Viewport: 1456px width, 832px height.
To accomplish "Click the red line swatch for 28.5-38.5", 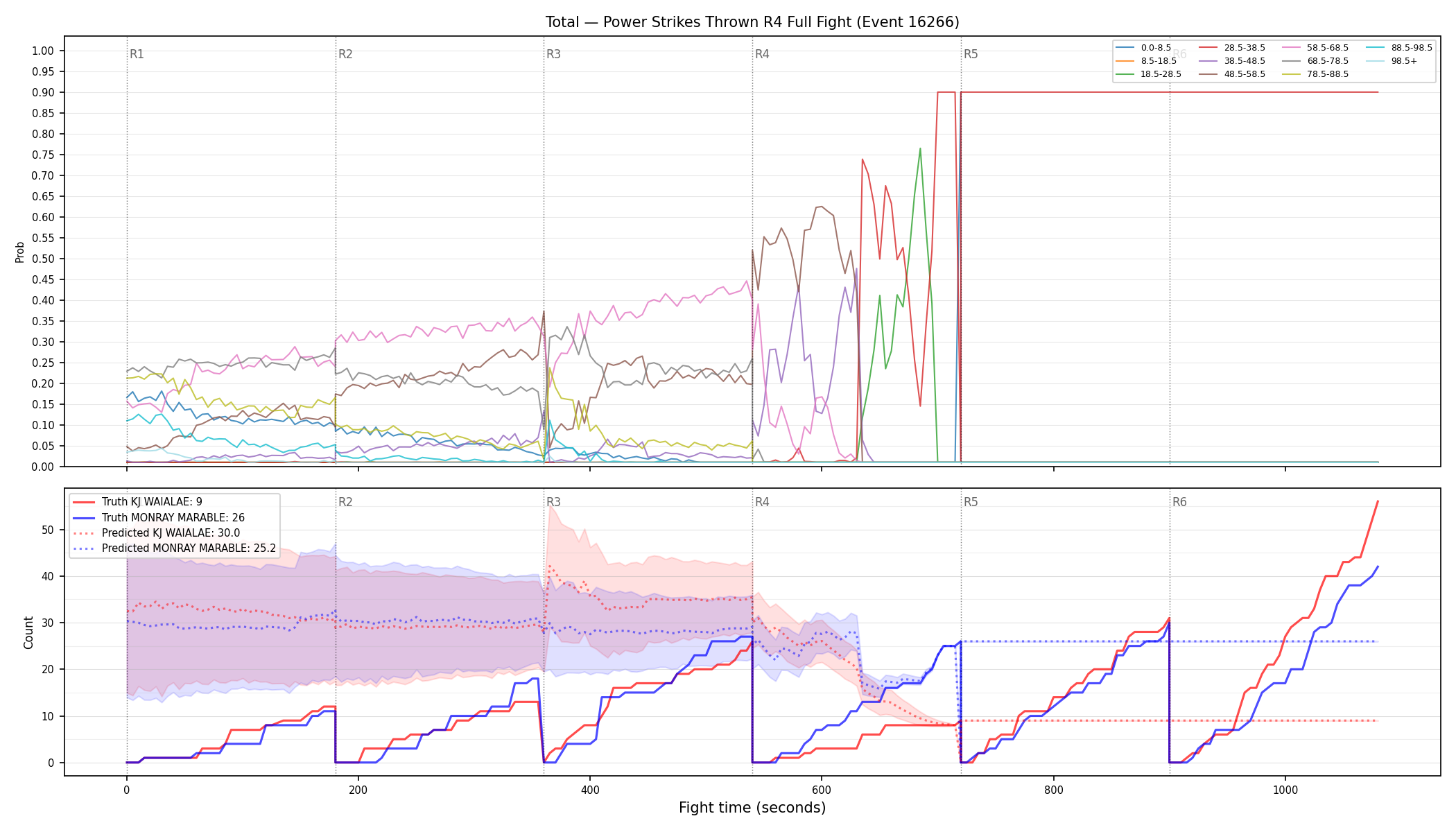I will click(1208, 48).
